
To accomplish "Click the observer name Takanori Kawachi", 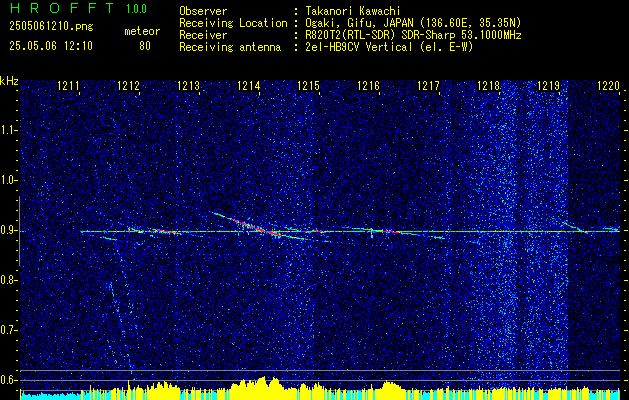I will (x=353, y=11).
